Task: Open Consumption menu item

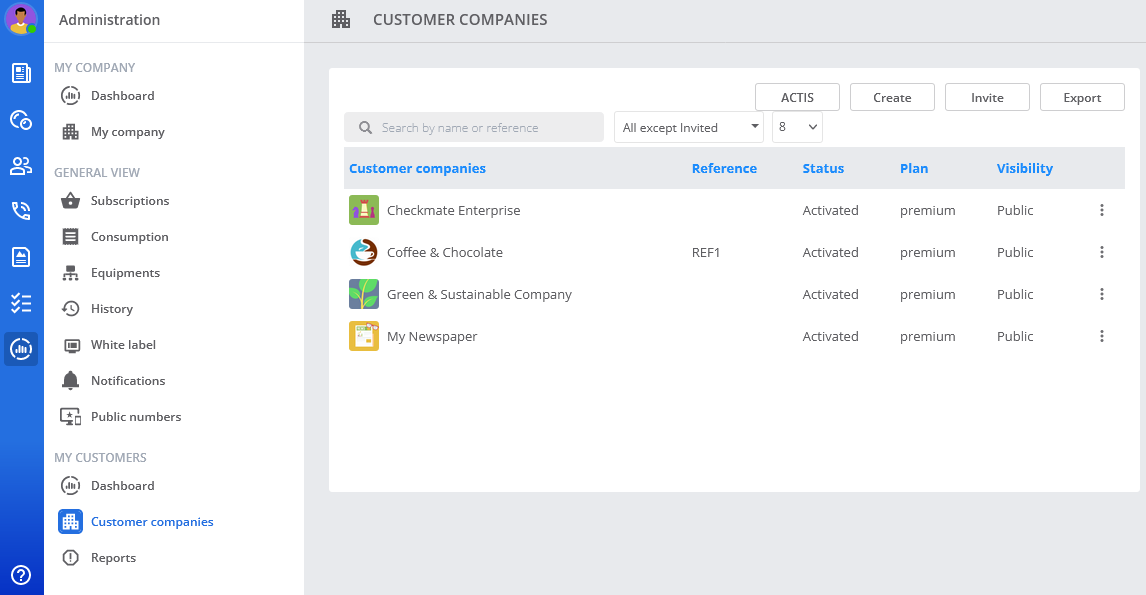Action: 129,236
